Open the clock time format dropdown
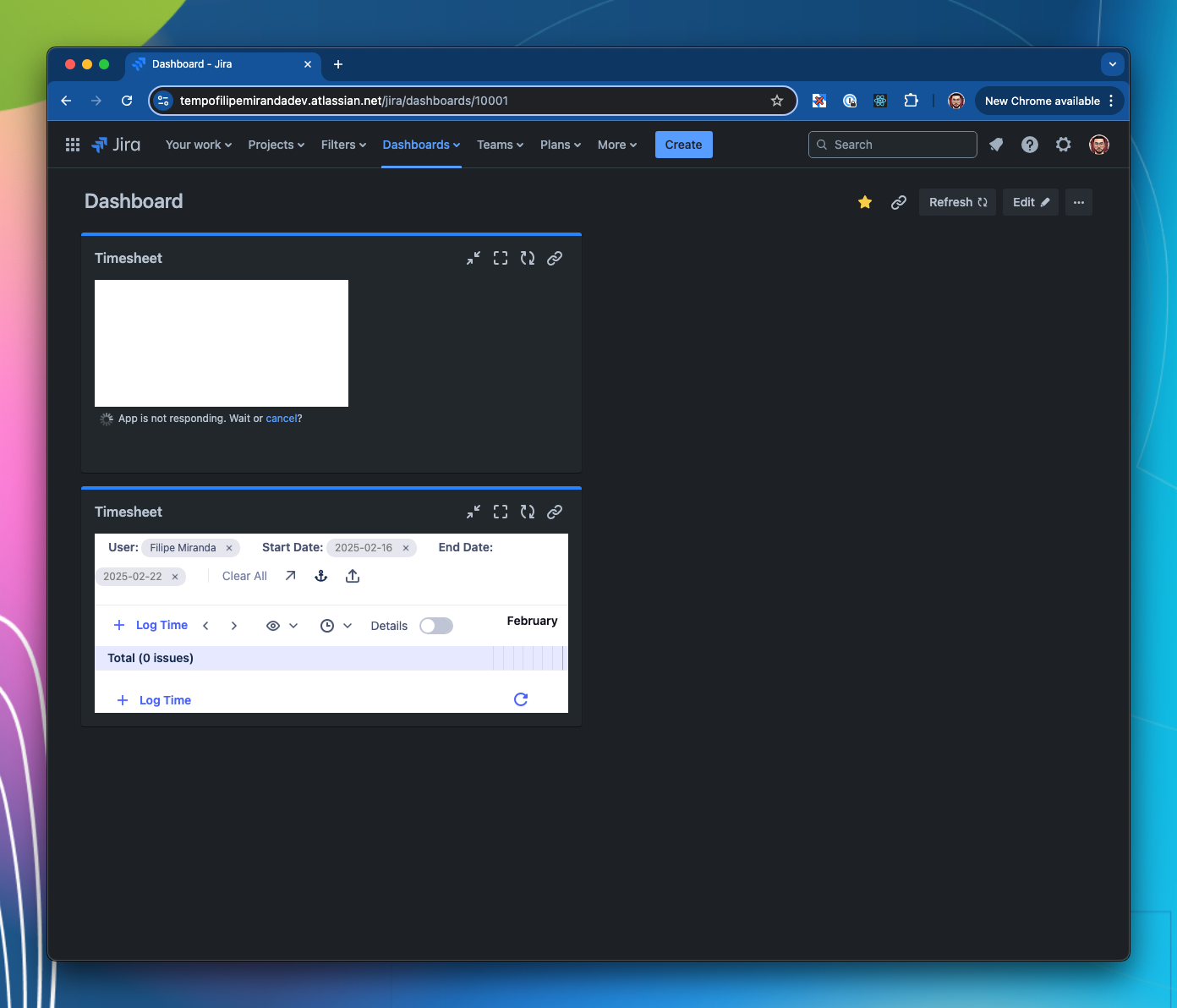Viewport: 1177px width, 1008px height. 337,626
